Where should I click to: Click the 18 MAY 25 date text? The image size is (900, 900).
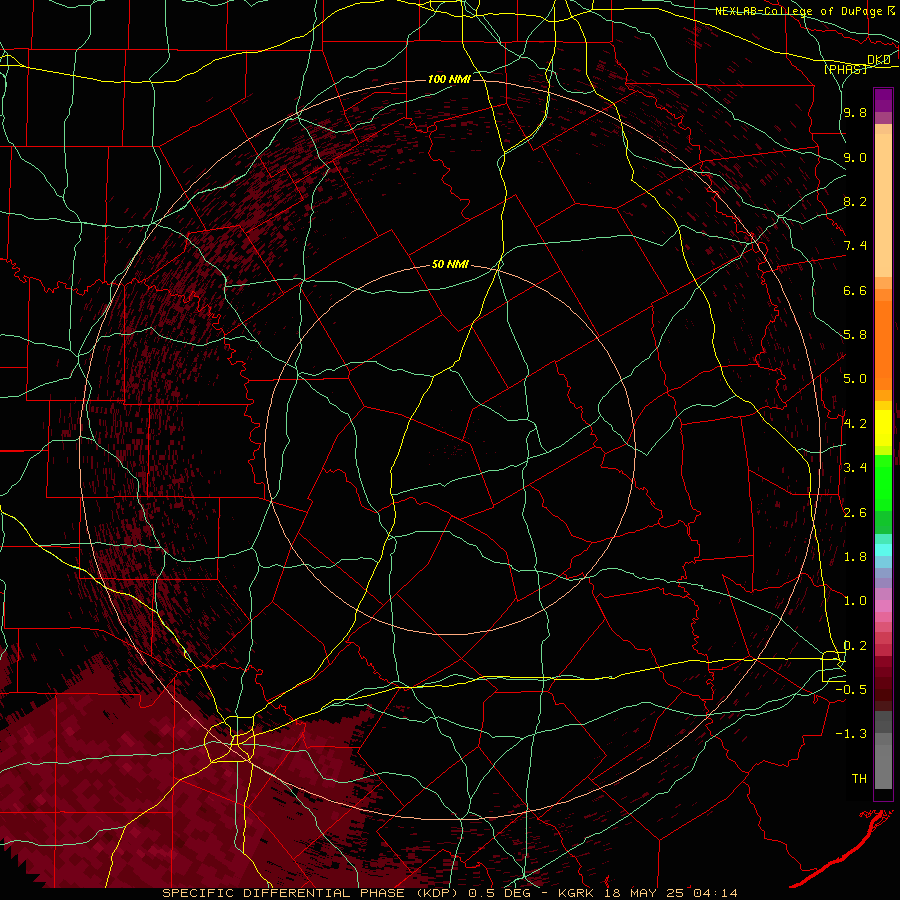(644, 893)
